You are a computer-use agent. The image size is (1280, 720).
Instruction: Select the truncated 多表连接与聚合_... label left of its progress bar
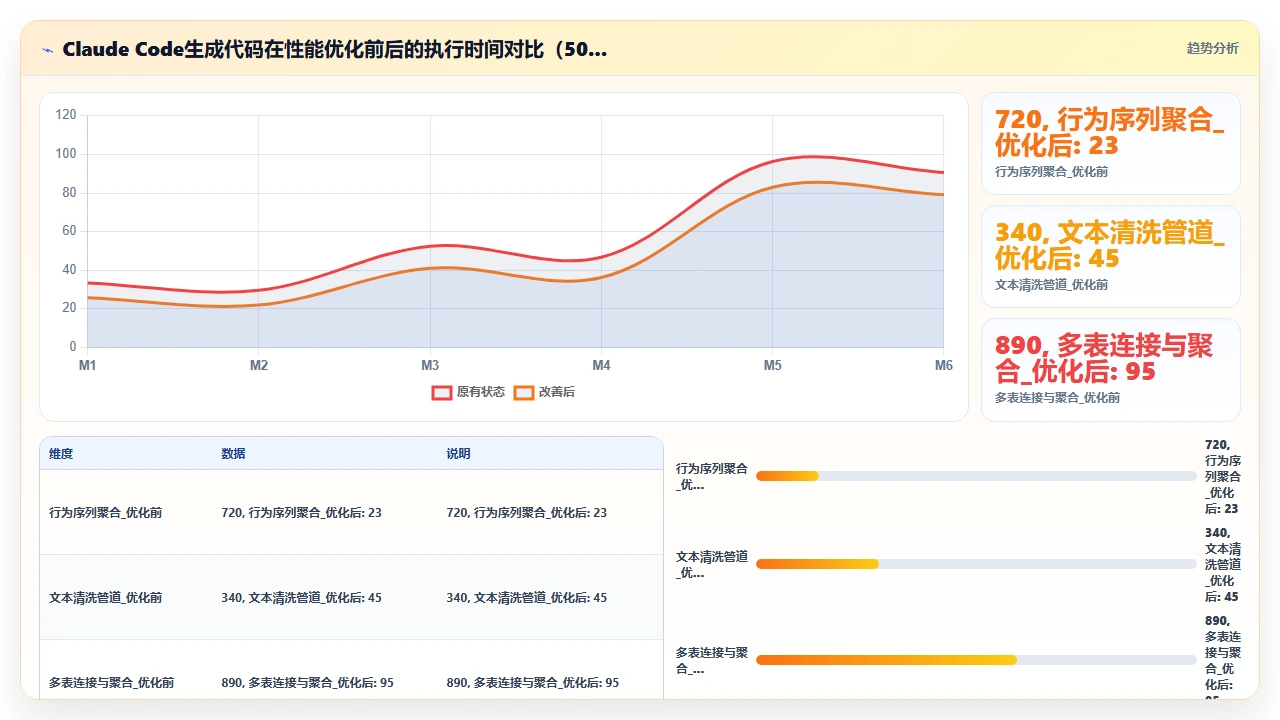[711, 661]
